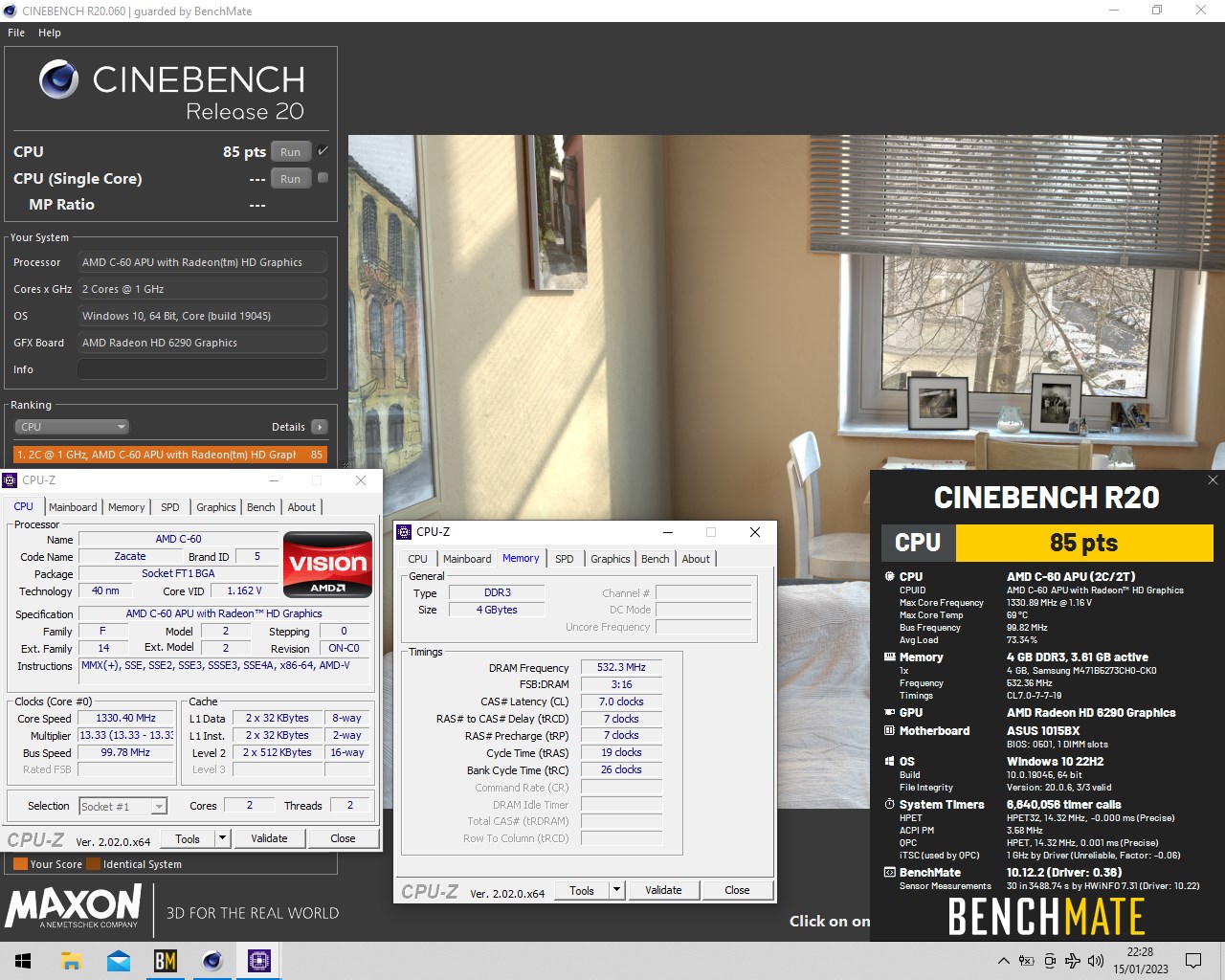The width and height of the screenshot is (1225, 980).
Task: Click Validate in CPU-Z Memory window
Action: pos(663,890)
